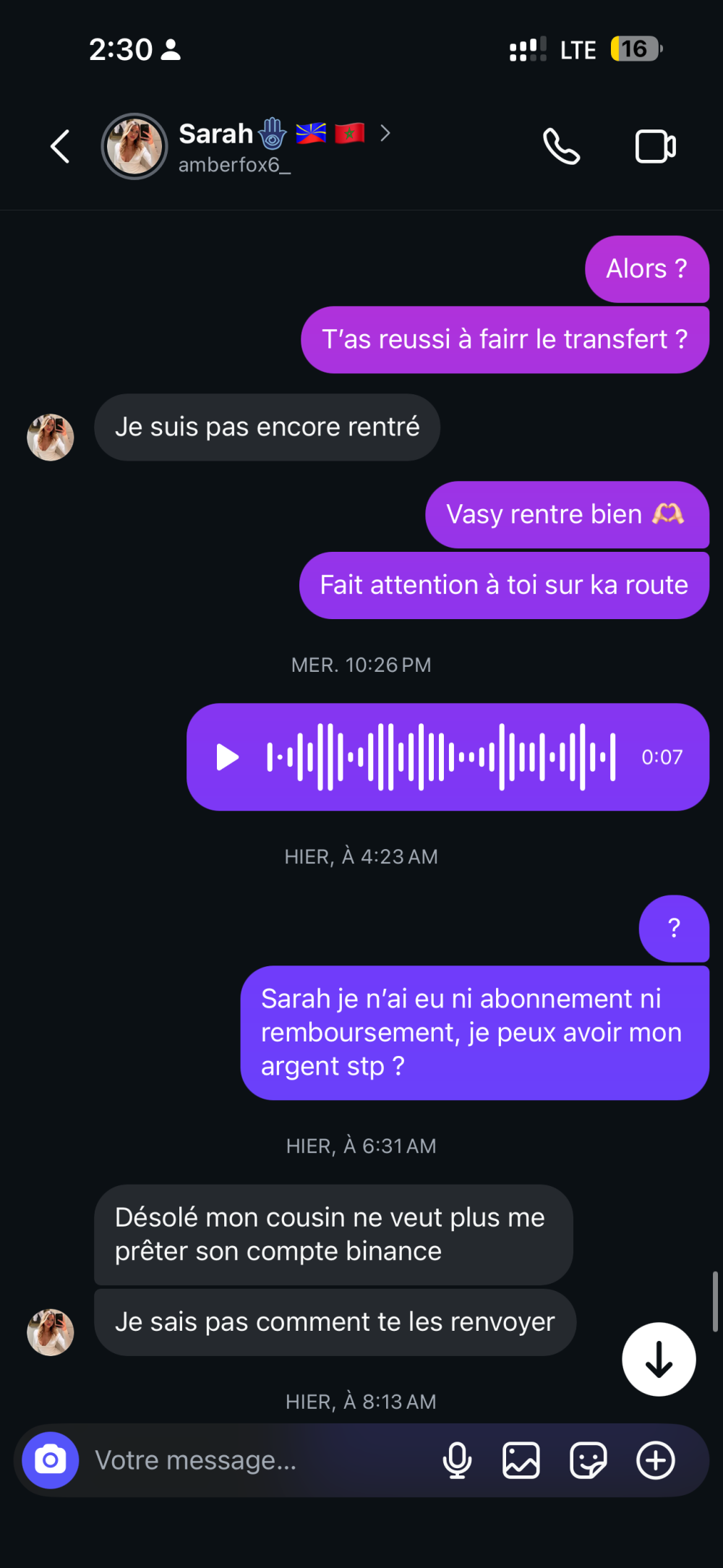Play the 0:07 voice message
Screen dimensions: 723x1568
click(228, 757)
